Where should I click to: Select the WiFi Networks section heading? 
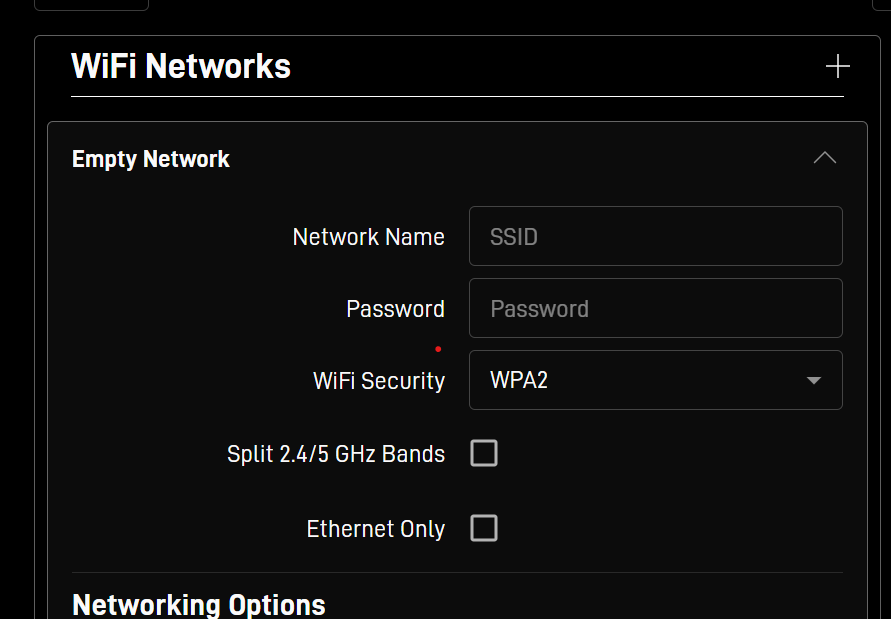click(x=181, y=67)
